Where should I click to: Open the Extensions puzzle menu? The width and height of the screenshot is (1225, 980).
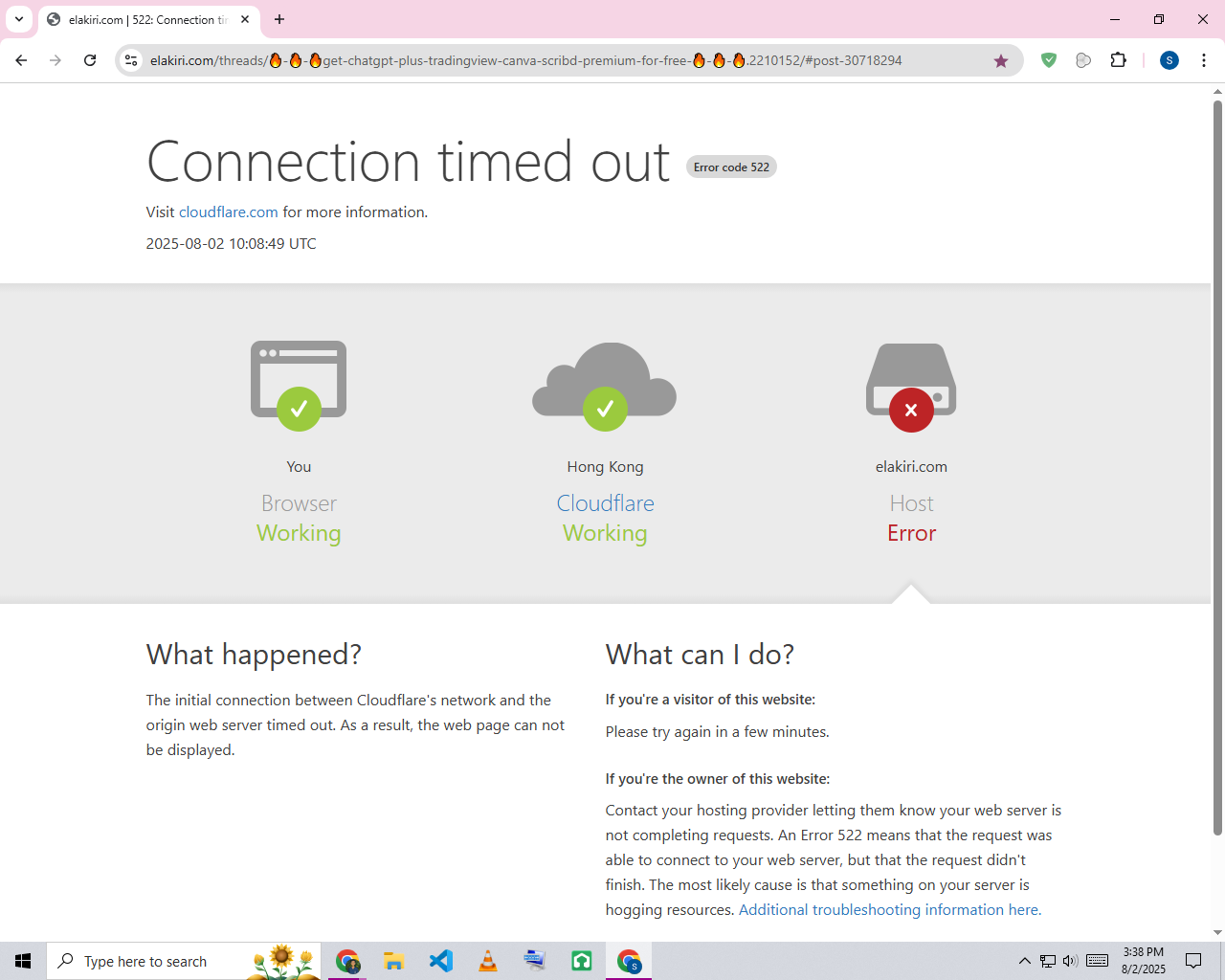click(1118, 60)
